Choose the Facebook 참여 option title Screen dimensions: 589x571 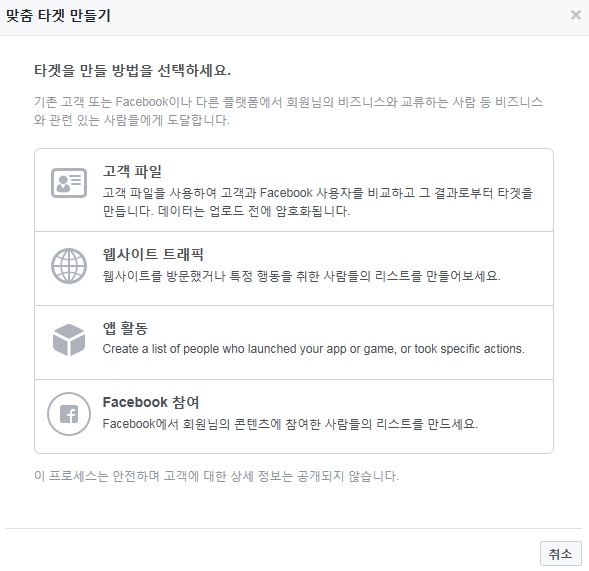pyautogui.click(x=151, y=402)
